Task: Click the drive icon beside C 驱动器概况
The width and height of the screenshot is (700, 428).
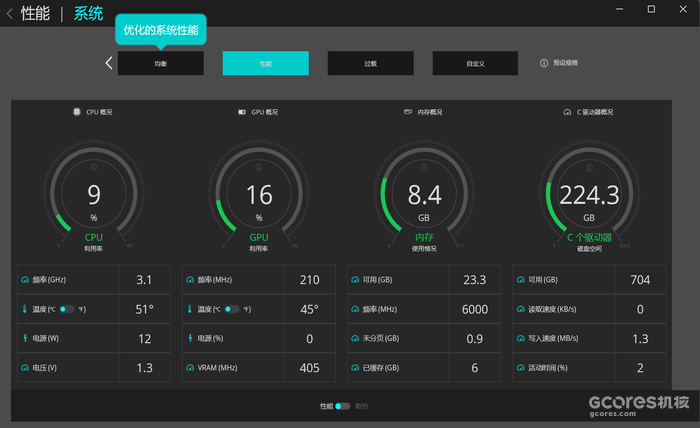Action: click(567, 112)
